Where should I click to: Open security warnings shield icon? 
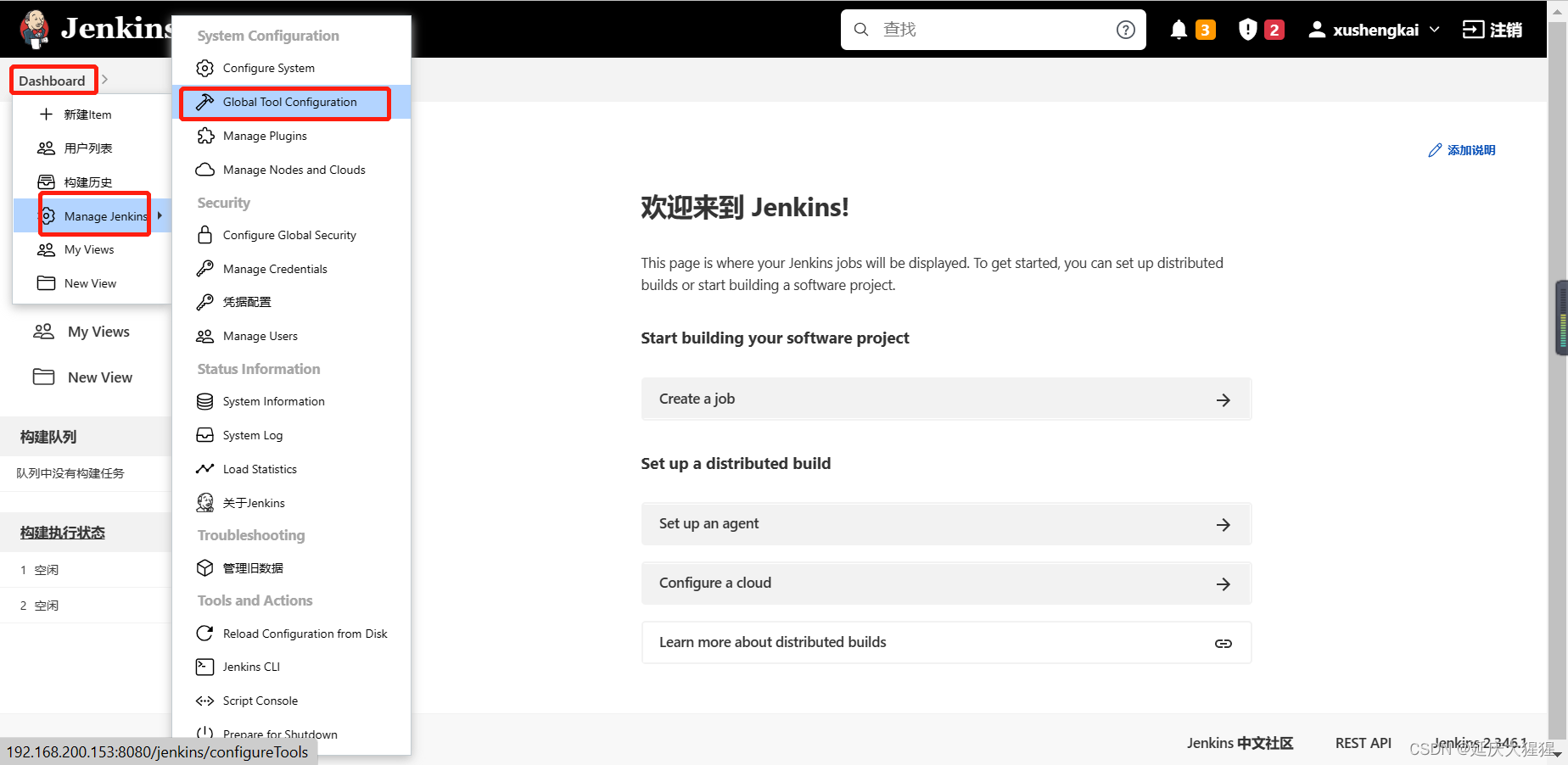point(1247,30)
